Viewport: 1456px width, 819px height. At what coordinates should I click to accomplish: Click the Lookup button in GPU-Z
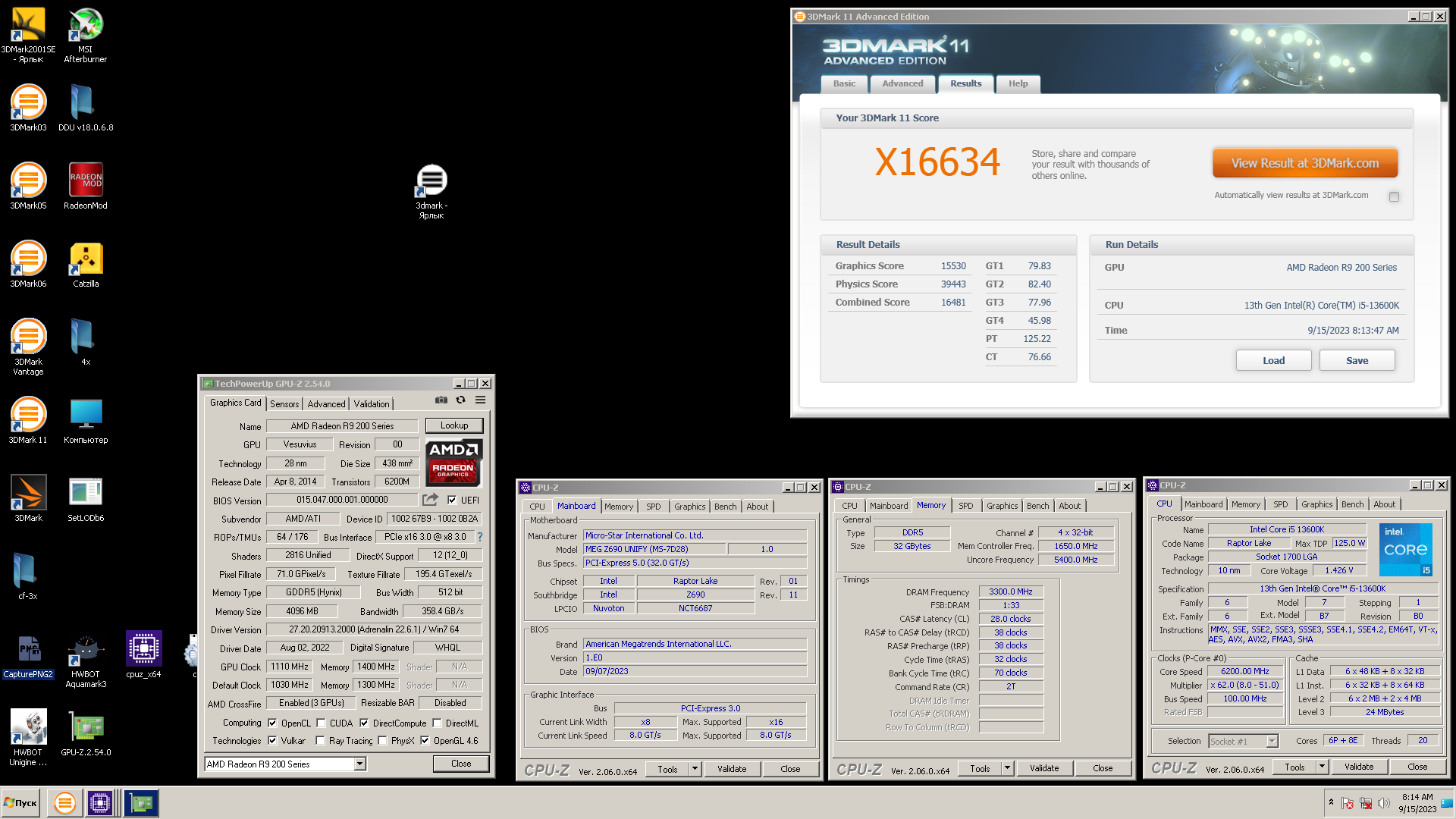(454, 425)
